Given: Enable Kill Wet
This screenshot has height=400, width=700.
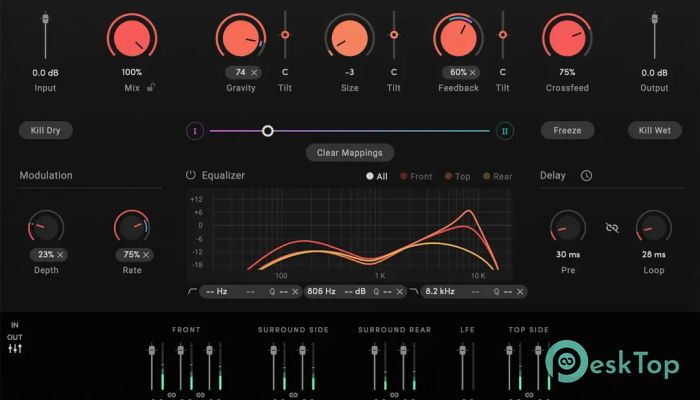Looking at the screenshot, I should (654, 130).
